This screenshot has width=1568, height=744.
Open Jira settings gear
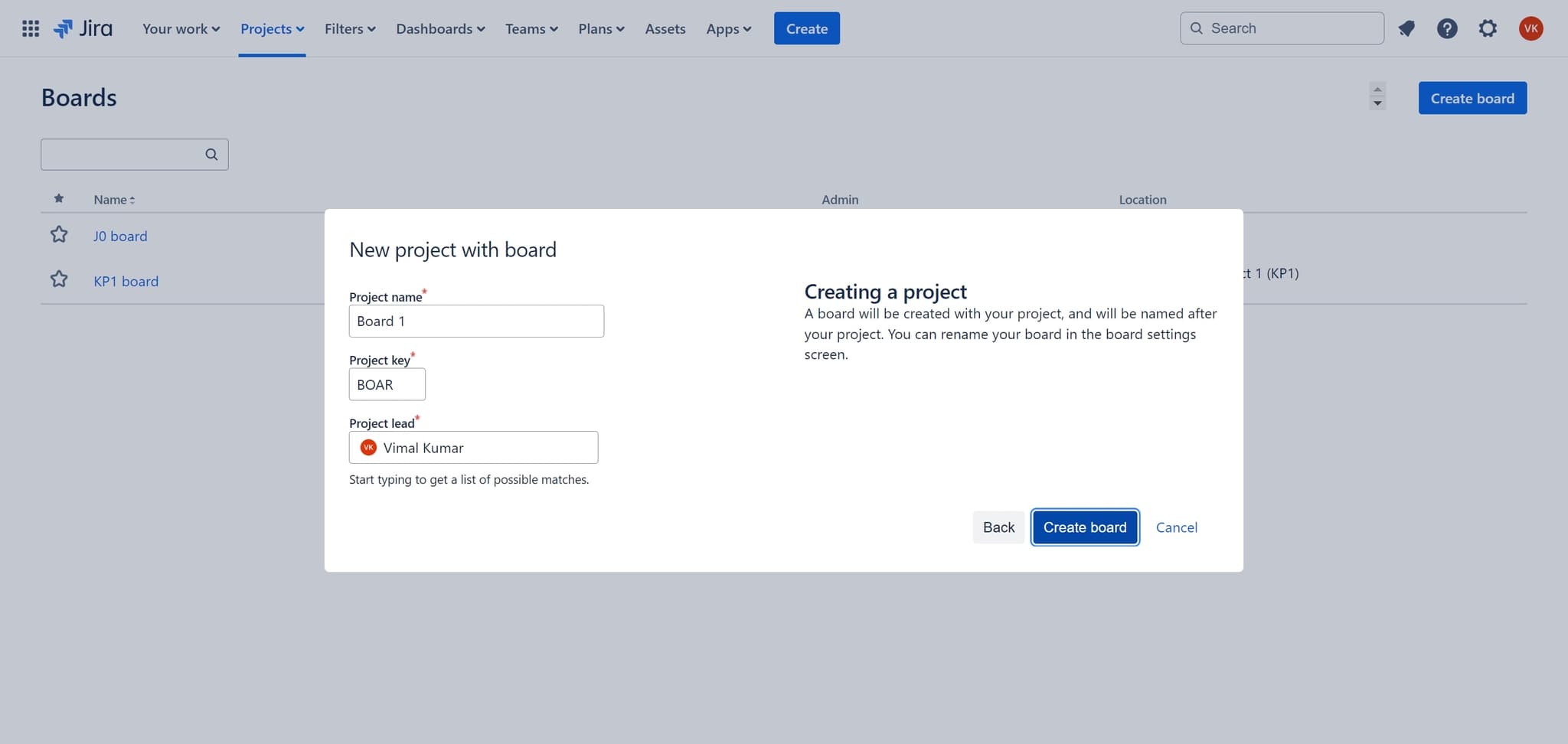[x=1488, y=28]
